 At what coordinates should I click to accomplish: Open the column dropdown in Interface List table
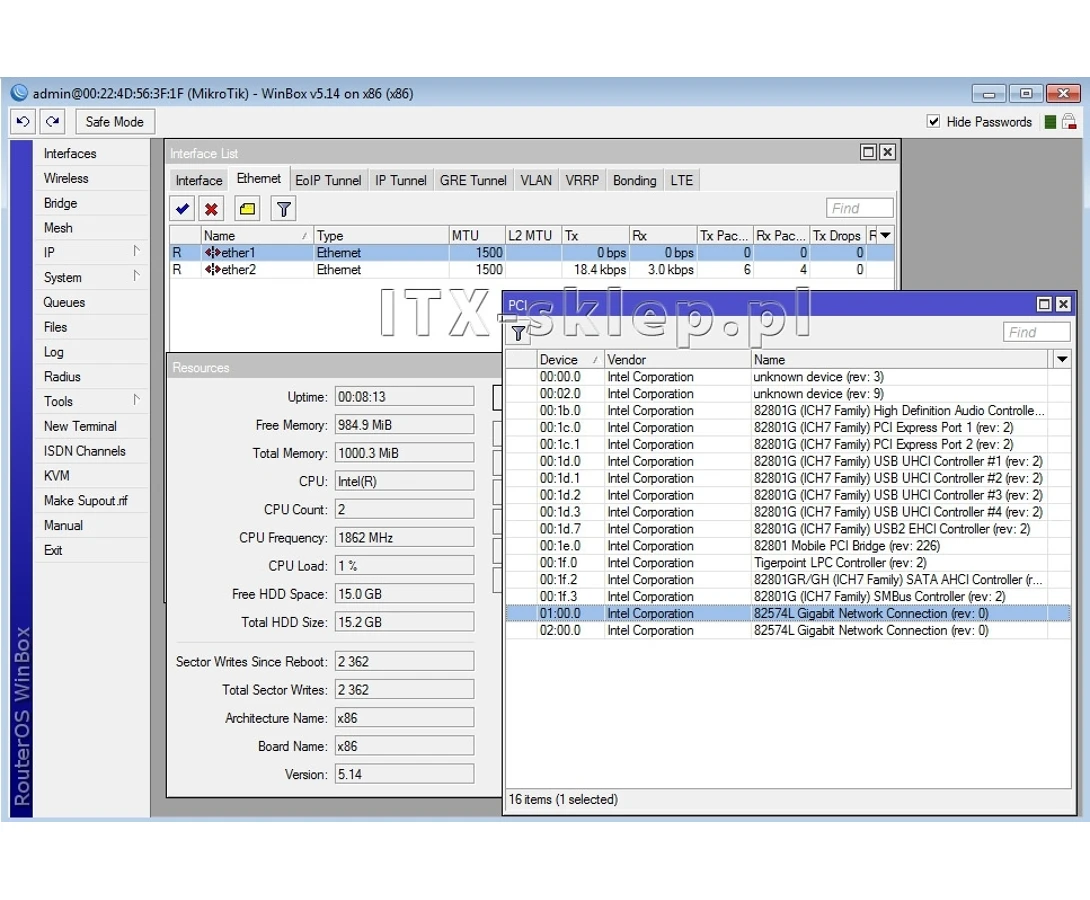pyautogui.click(x=886, y=236)
